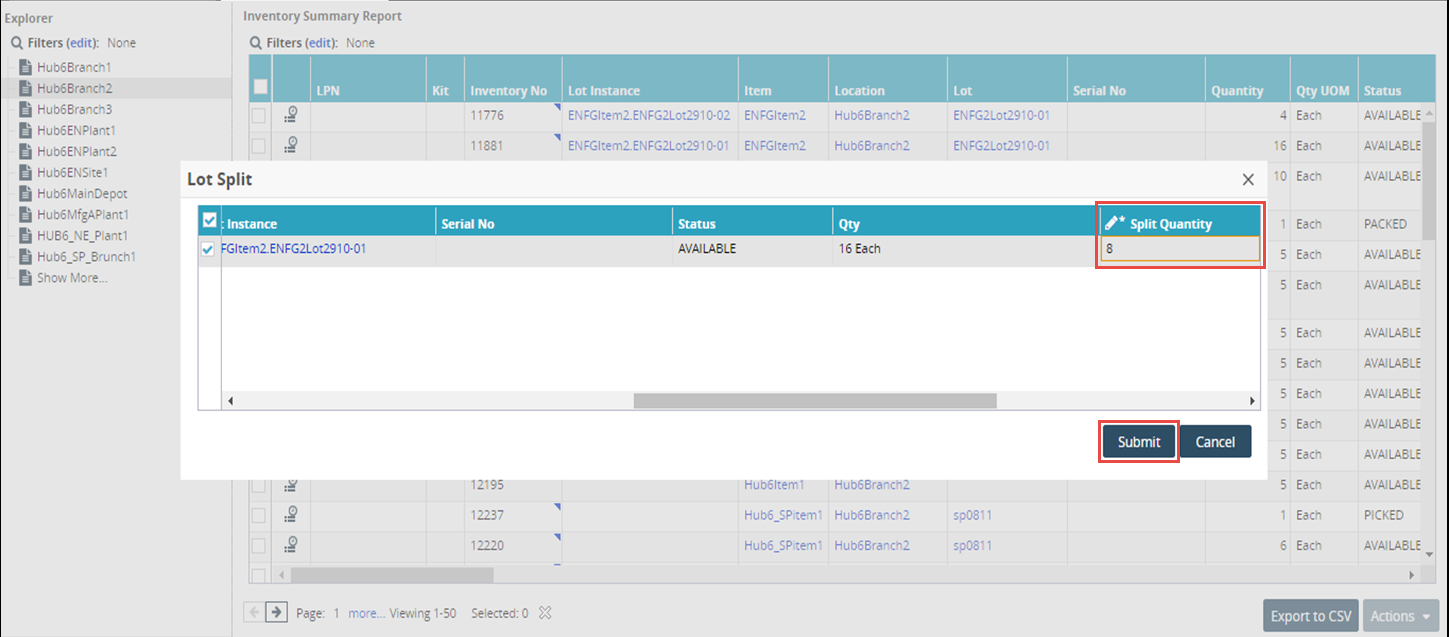Image resolution: width=1449 pixels, height=637 pixels.
Task: Click the document icon beside Hub6ENPlant2
Action: click(x=27, y=151)
